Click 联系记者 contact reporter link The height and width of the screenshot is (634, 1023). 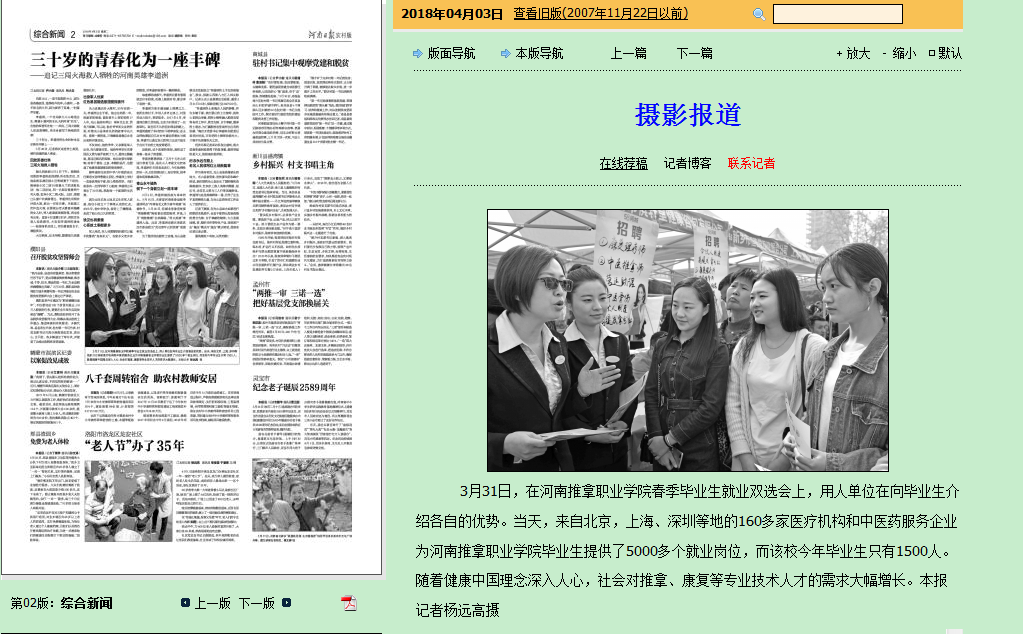pos(751,163)
